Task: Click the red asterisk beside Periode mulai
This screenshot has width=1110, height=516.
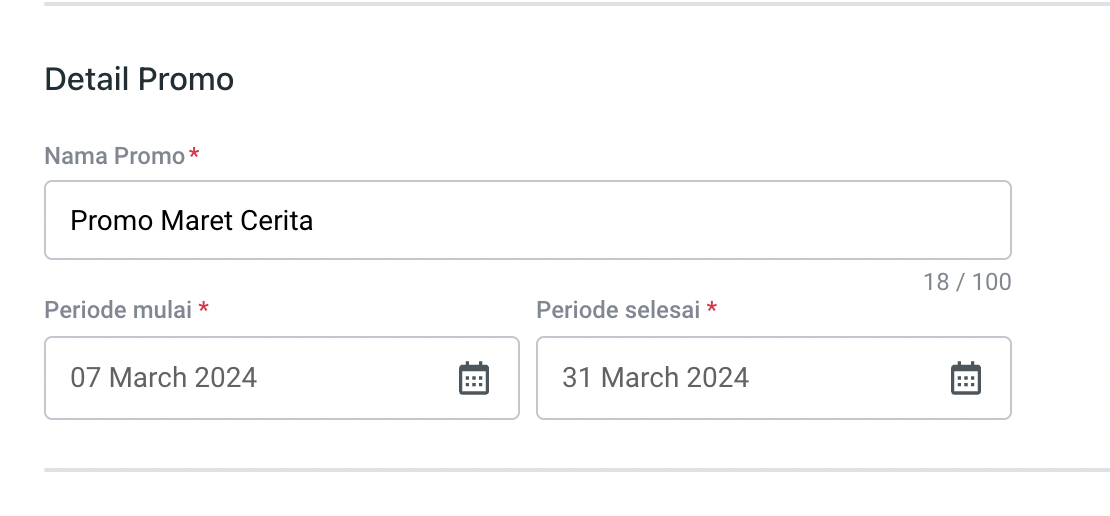Action: [x=203, y=308]
